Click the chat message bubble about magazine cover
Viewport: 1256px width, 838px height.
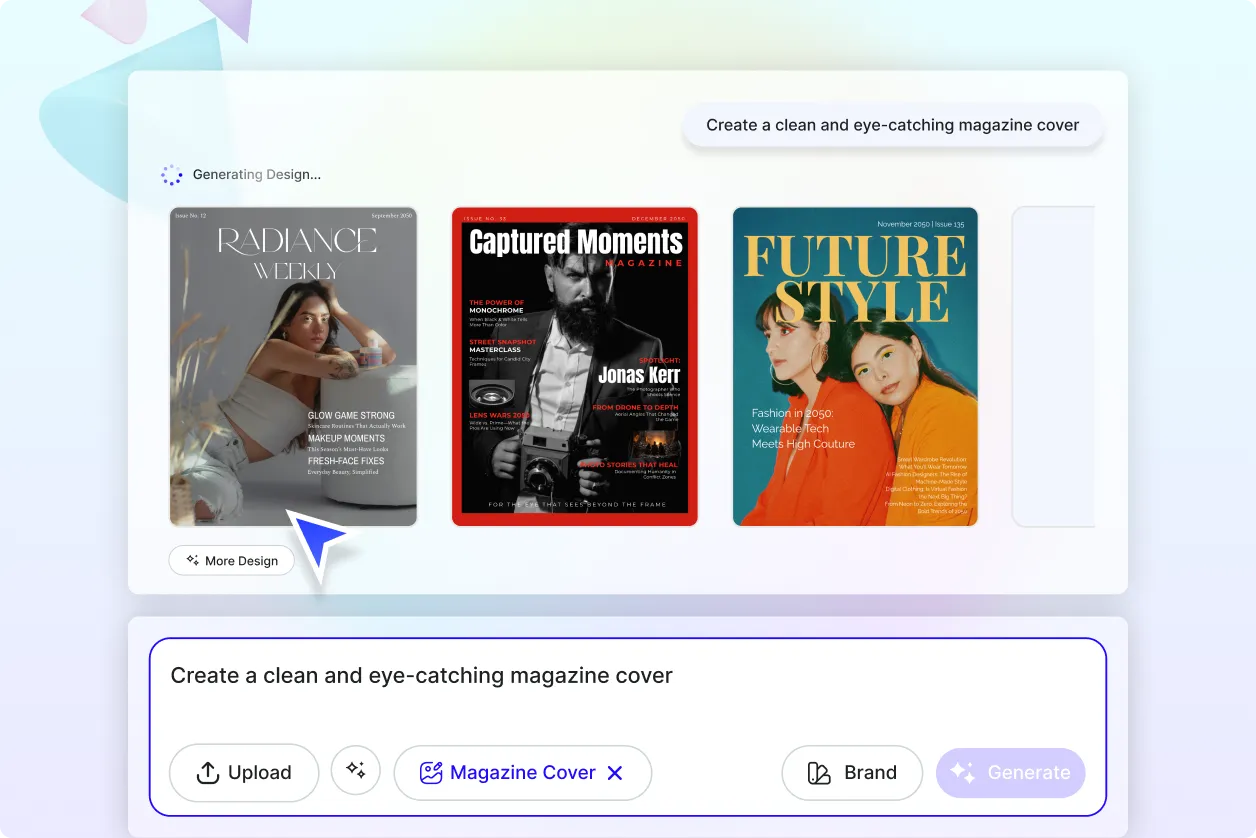pyautogui.click(x=893, y=126)
